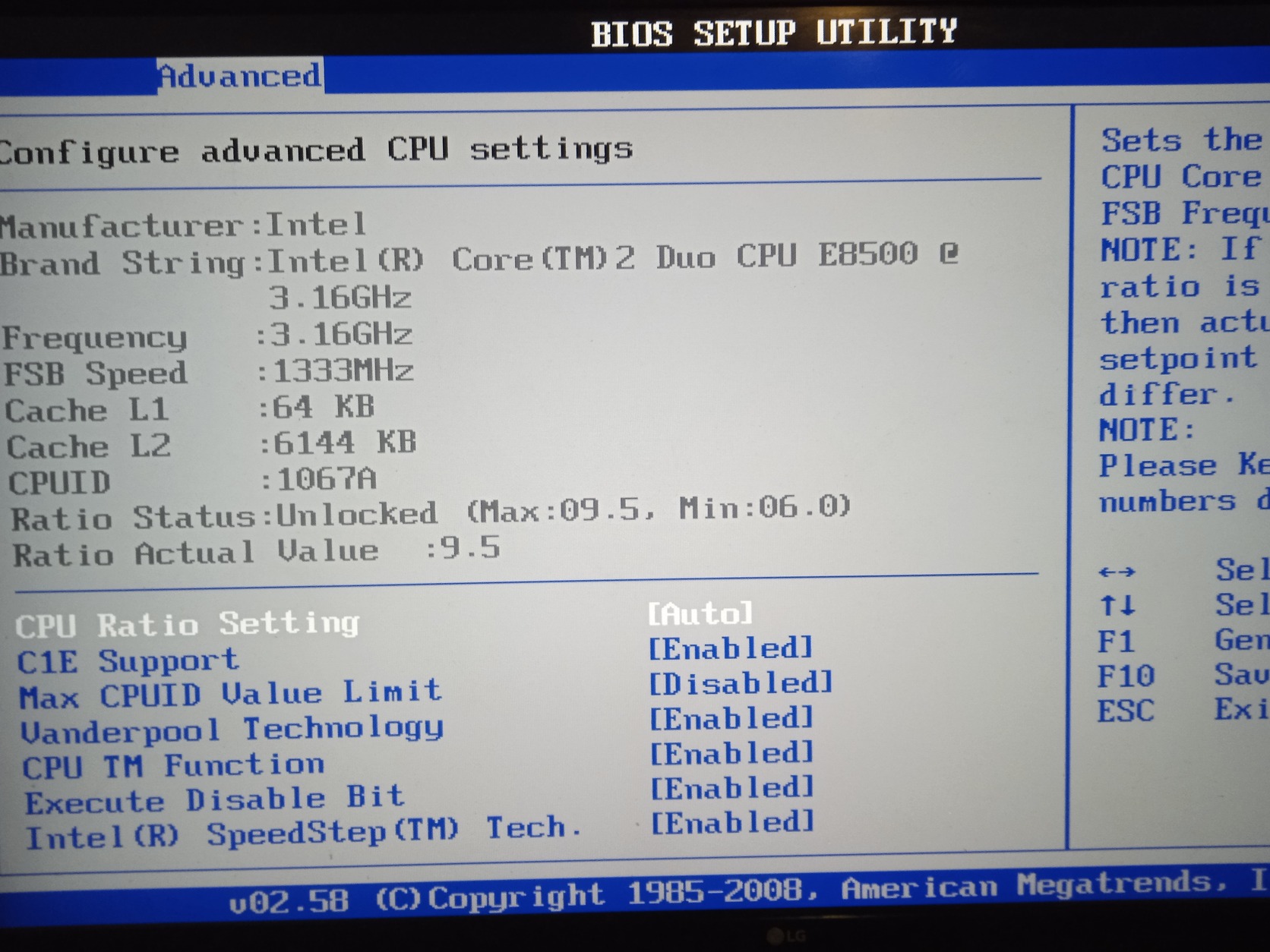This screenshot has height=952, width=1270.
Task: Click the Manufacturer Intel line
Action: coord(183,225)
